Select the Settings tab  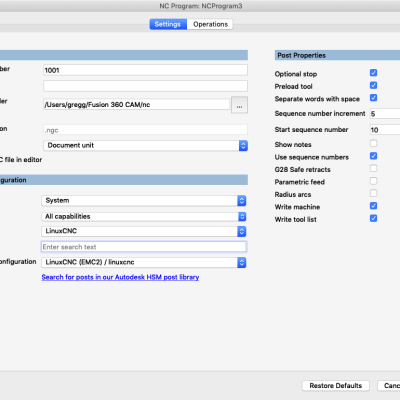click(x=168, y=24)
